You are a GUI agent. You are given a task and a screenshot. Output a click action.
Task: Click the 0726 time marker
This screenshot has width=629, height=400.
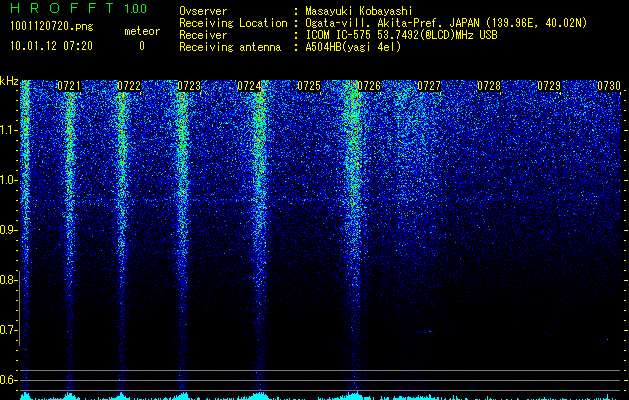click(369, 86)
